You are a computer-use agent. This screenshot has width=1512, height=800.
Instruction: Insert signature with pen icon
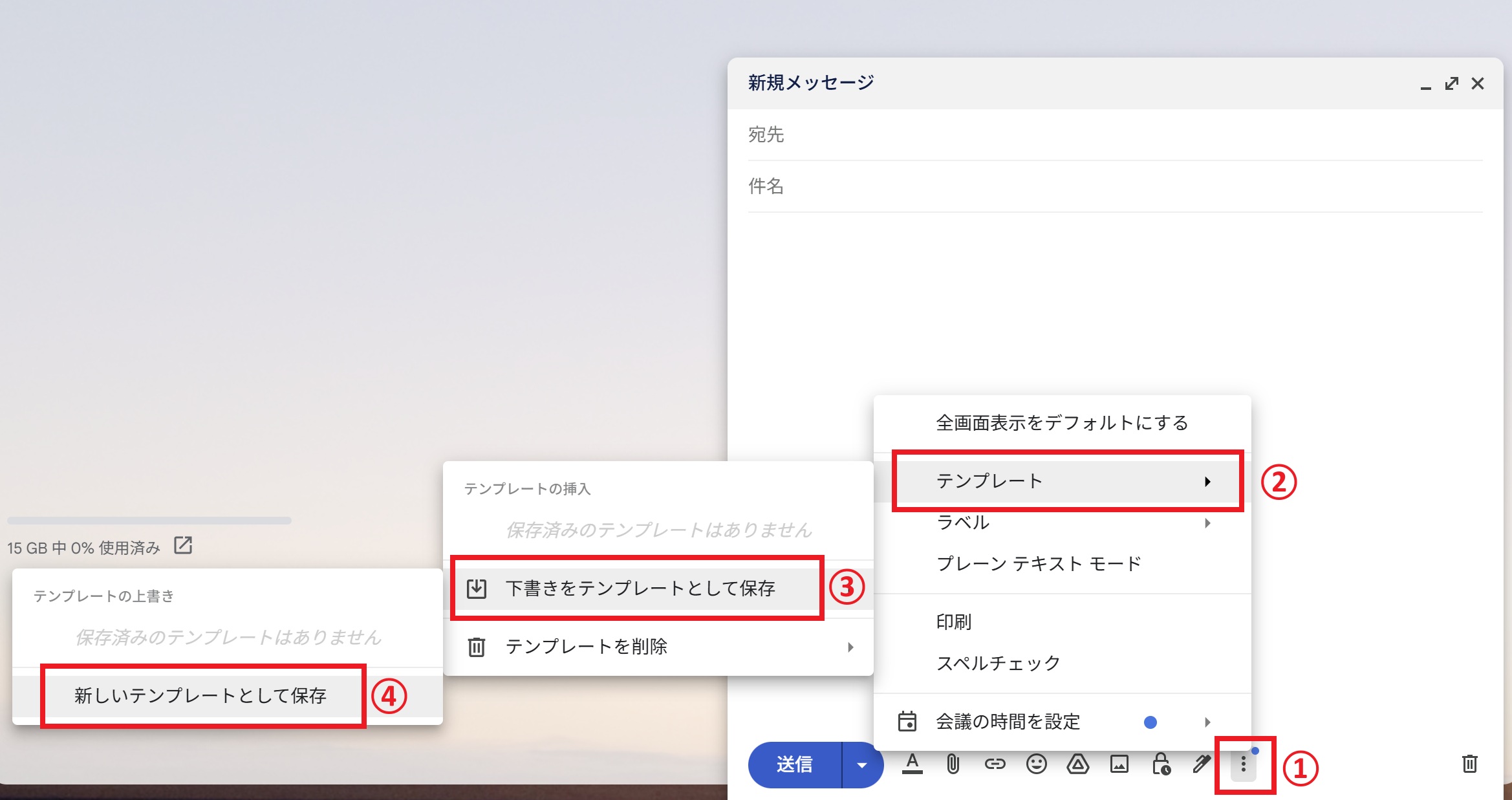pyautogui.click(x=1202, y=764)
